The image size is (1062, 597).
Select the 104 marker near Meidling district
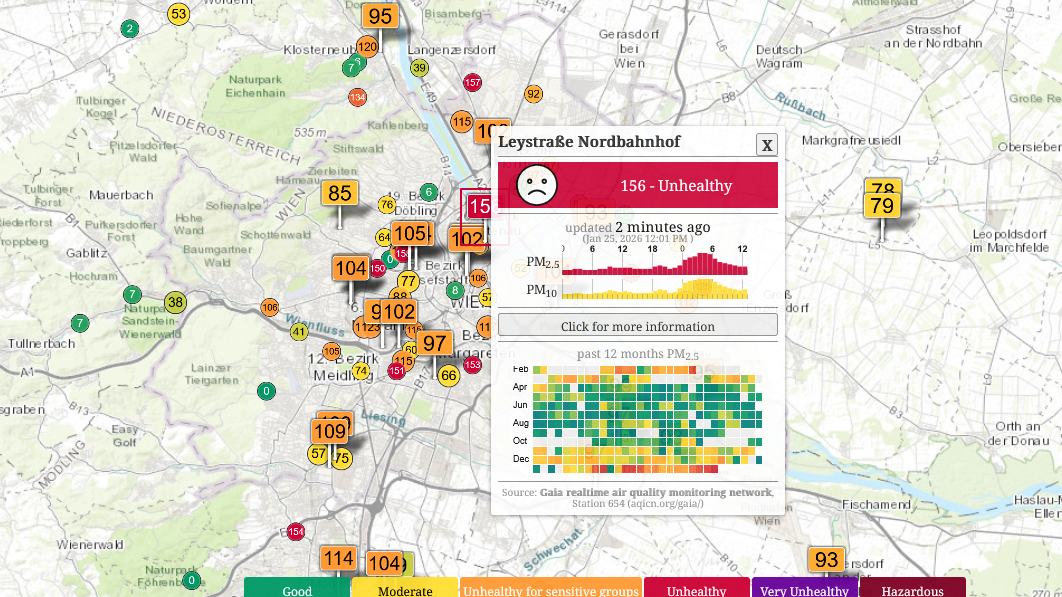tap(350, 267)
